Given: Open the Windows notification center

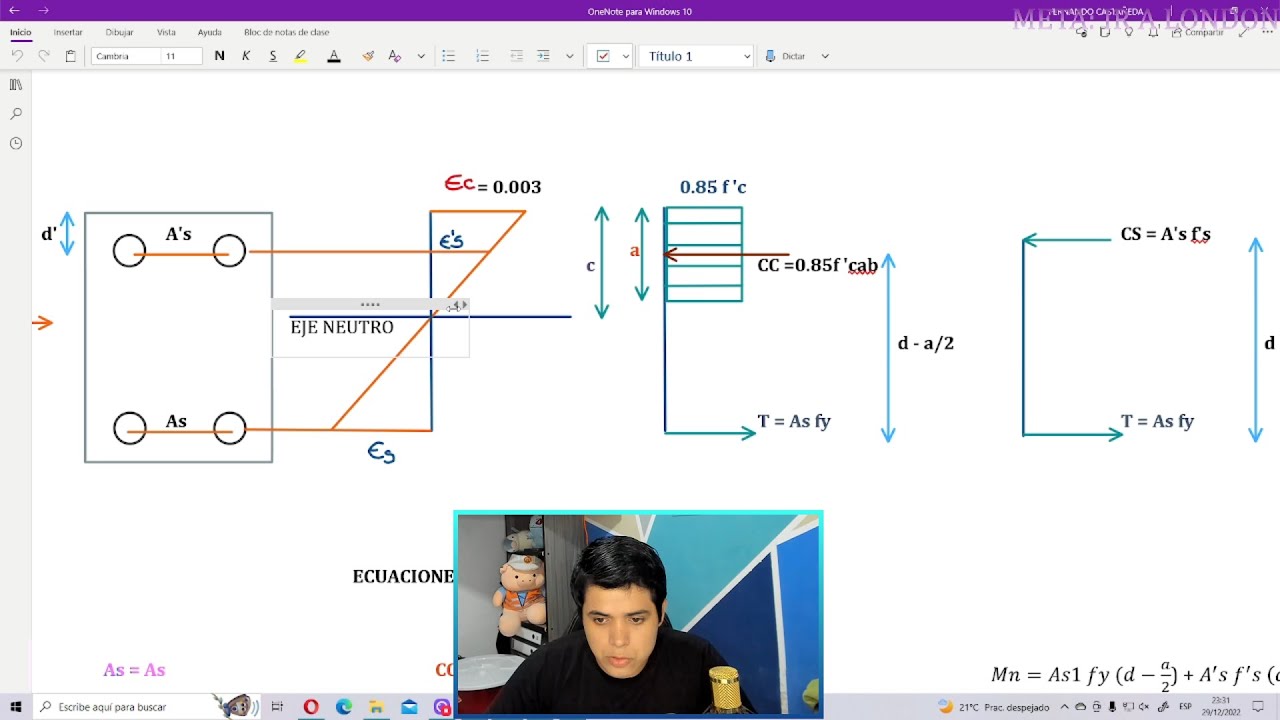Looking at the screenshot, I should [1258, 707].
